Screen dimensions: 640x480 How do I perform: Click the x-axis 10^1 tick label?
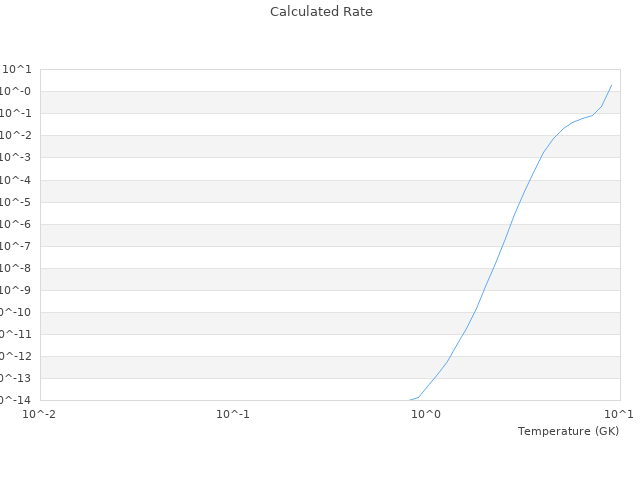click(x=619, y=414)
